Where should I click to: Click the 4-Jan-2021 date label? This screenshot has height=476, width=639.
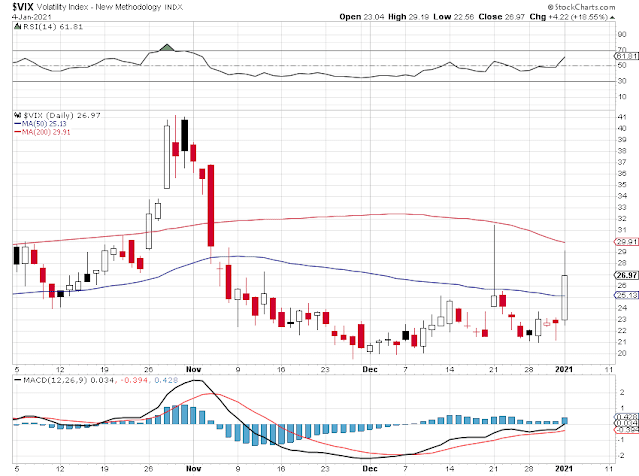[x=32, y=17]
